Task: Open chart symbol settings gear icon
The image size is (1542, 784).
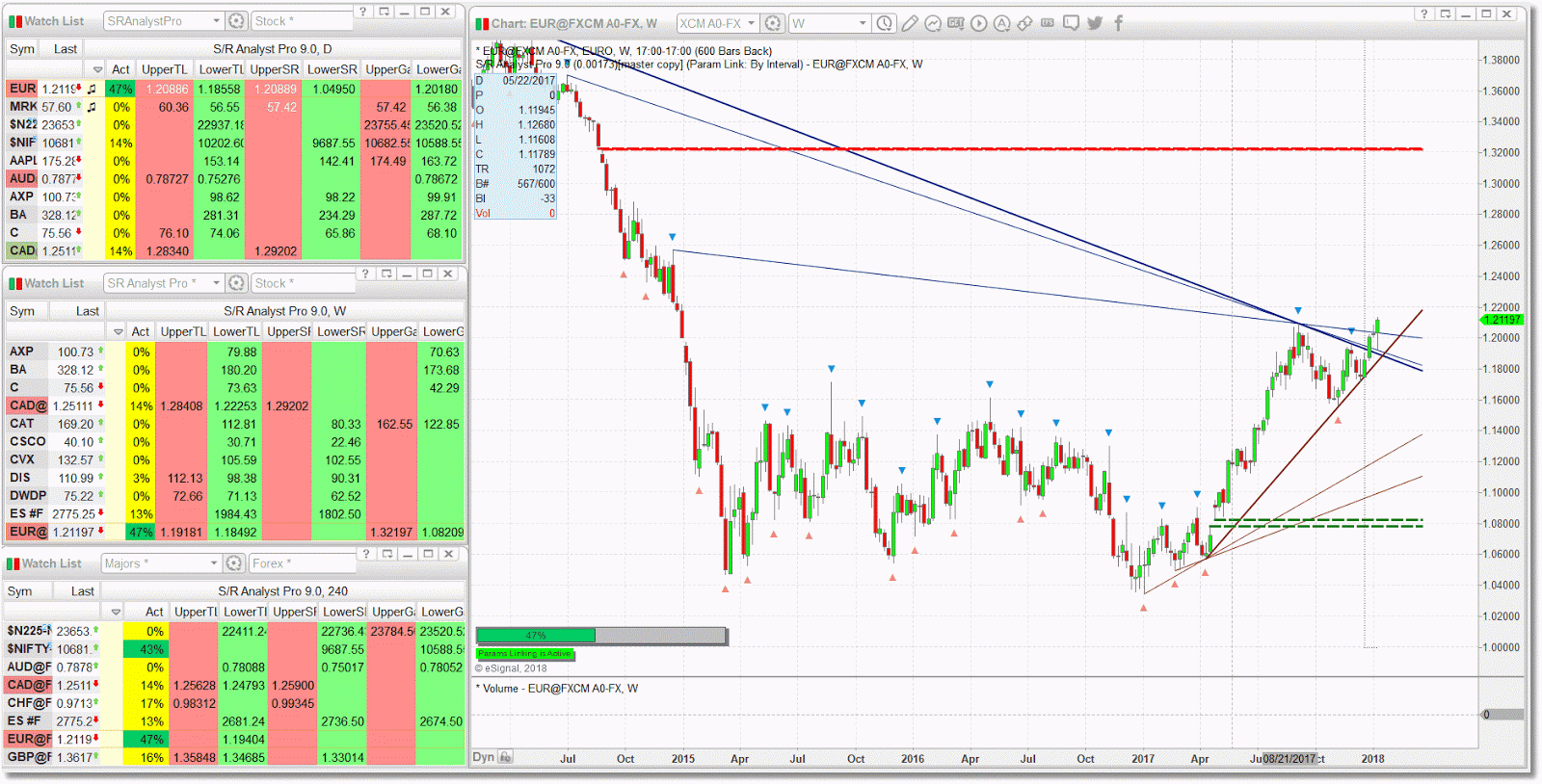Action: [x=773, y=22]
